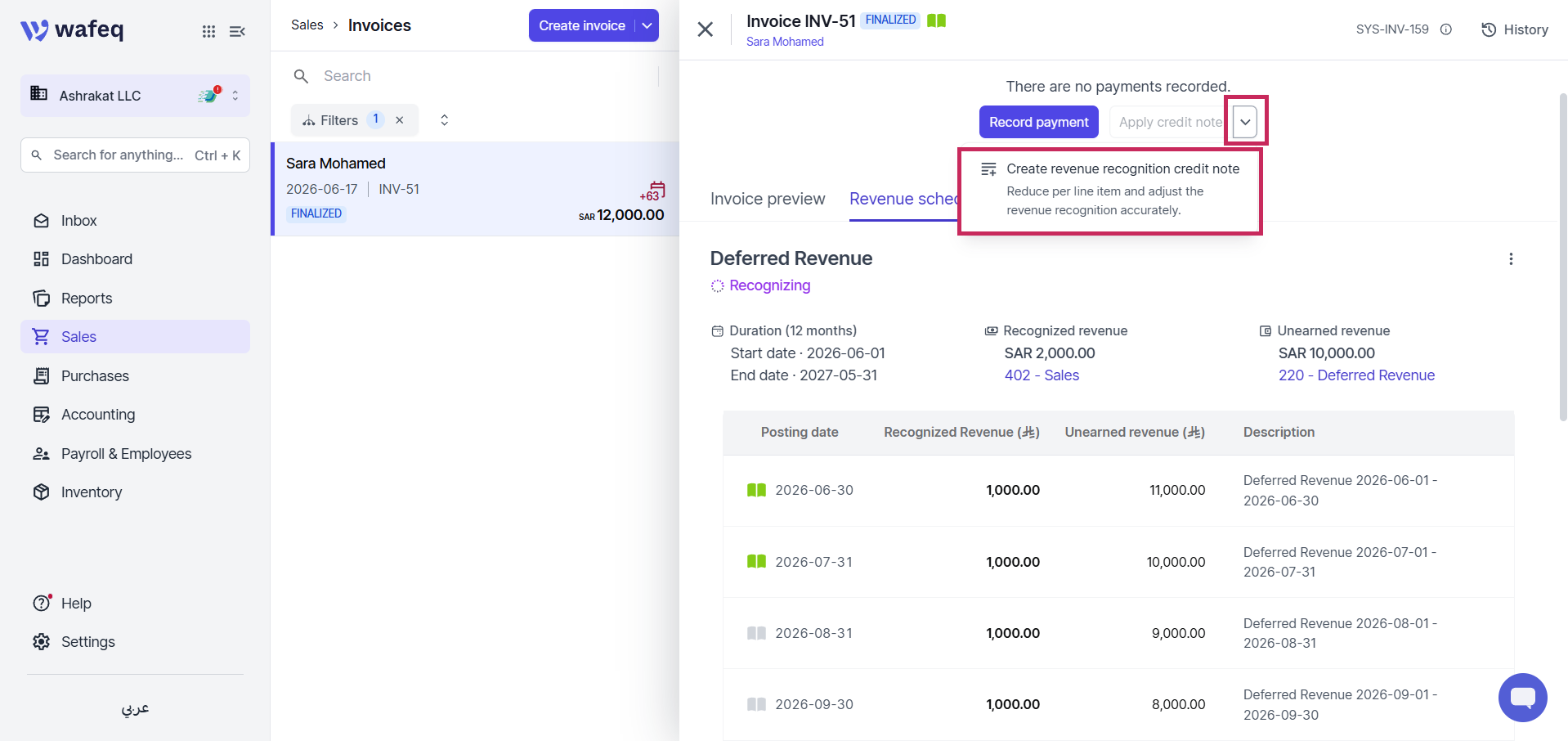Open the apps grid icon

209,31
